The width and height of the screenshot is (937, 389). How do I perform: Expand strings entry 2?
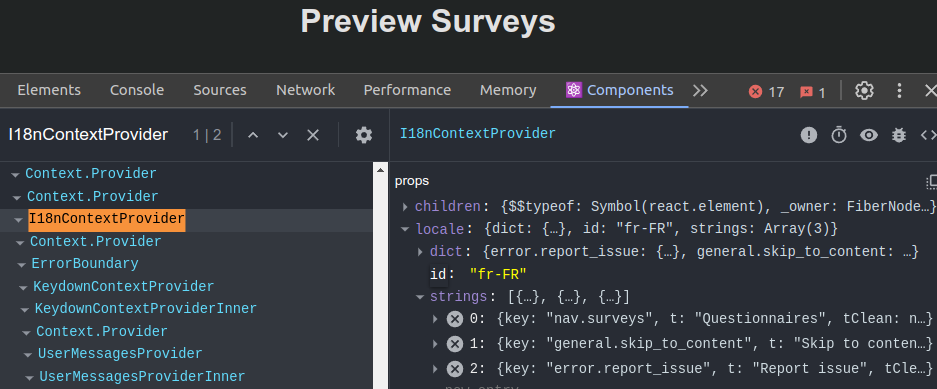coord(435,369)
